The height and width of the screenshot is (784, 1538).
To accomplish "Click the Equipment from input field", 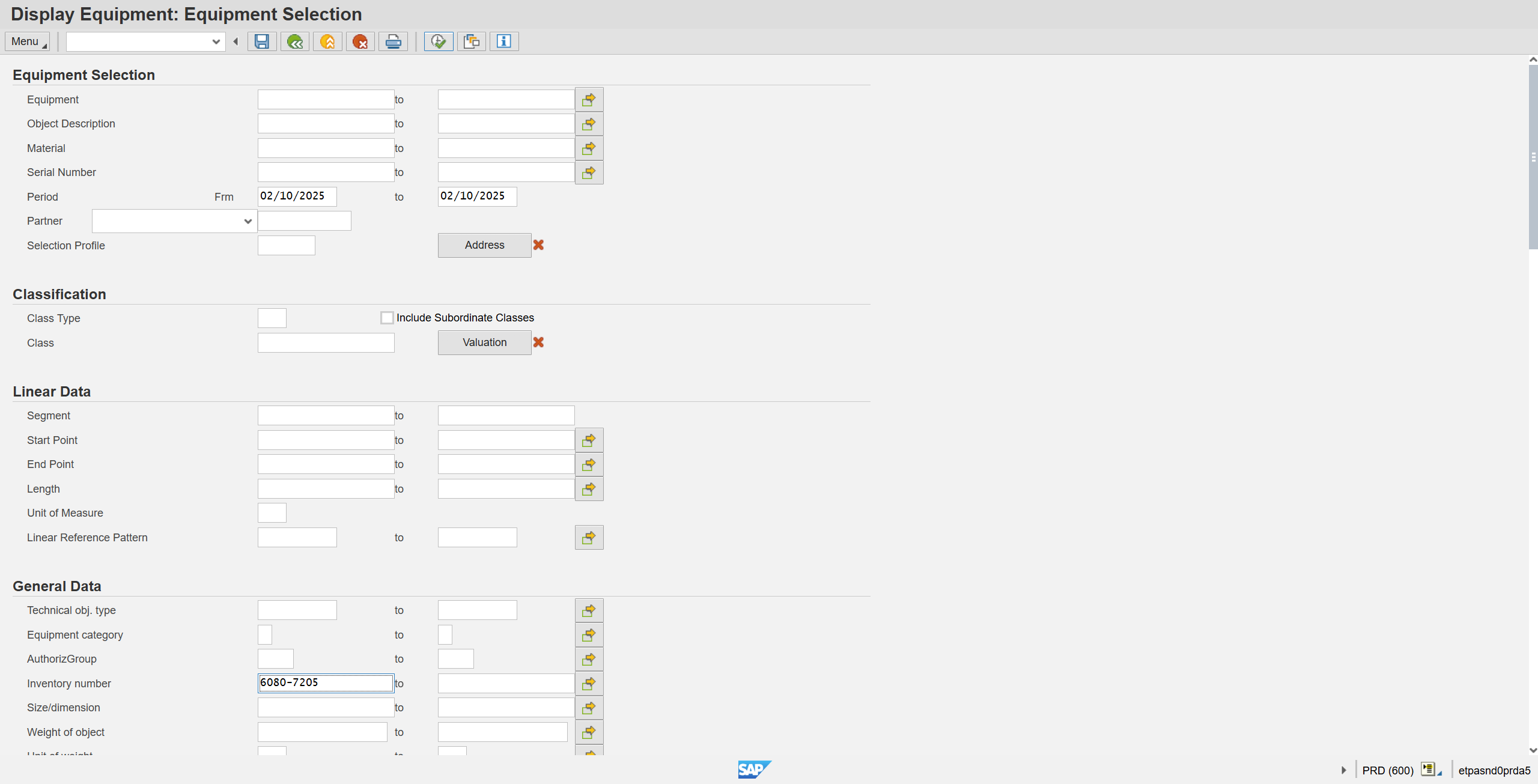I will point(326,100).
